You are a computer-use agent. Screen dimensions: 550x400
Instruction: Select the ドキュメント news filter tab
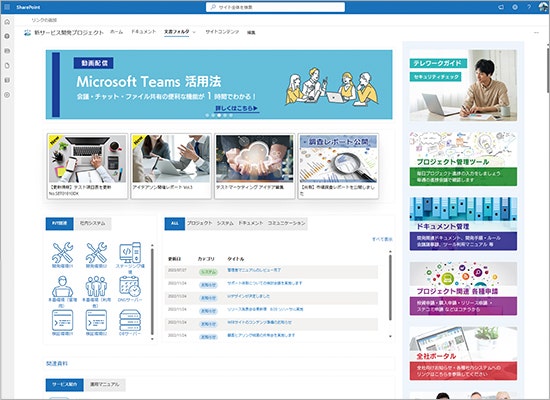point(250,223)
